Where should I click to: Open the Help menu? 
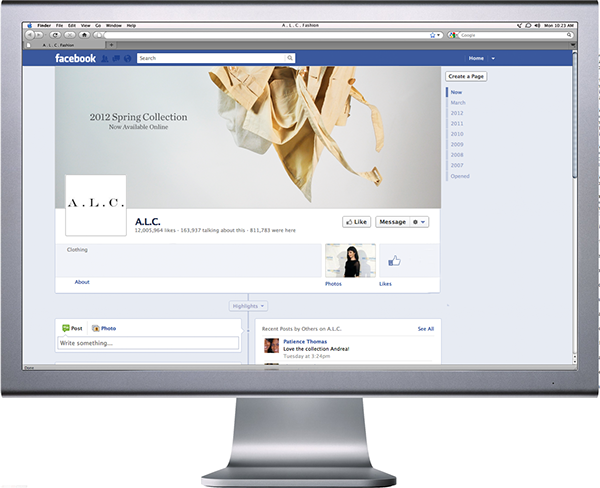tap(131, 25)
